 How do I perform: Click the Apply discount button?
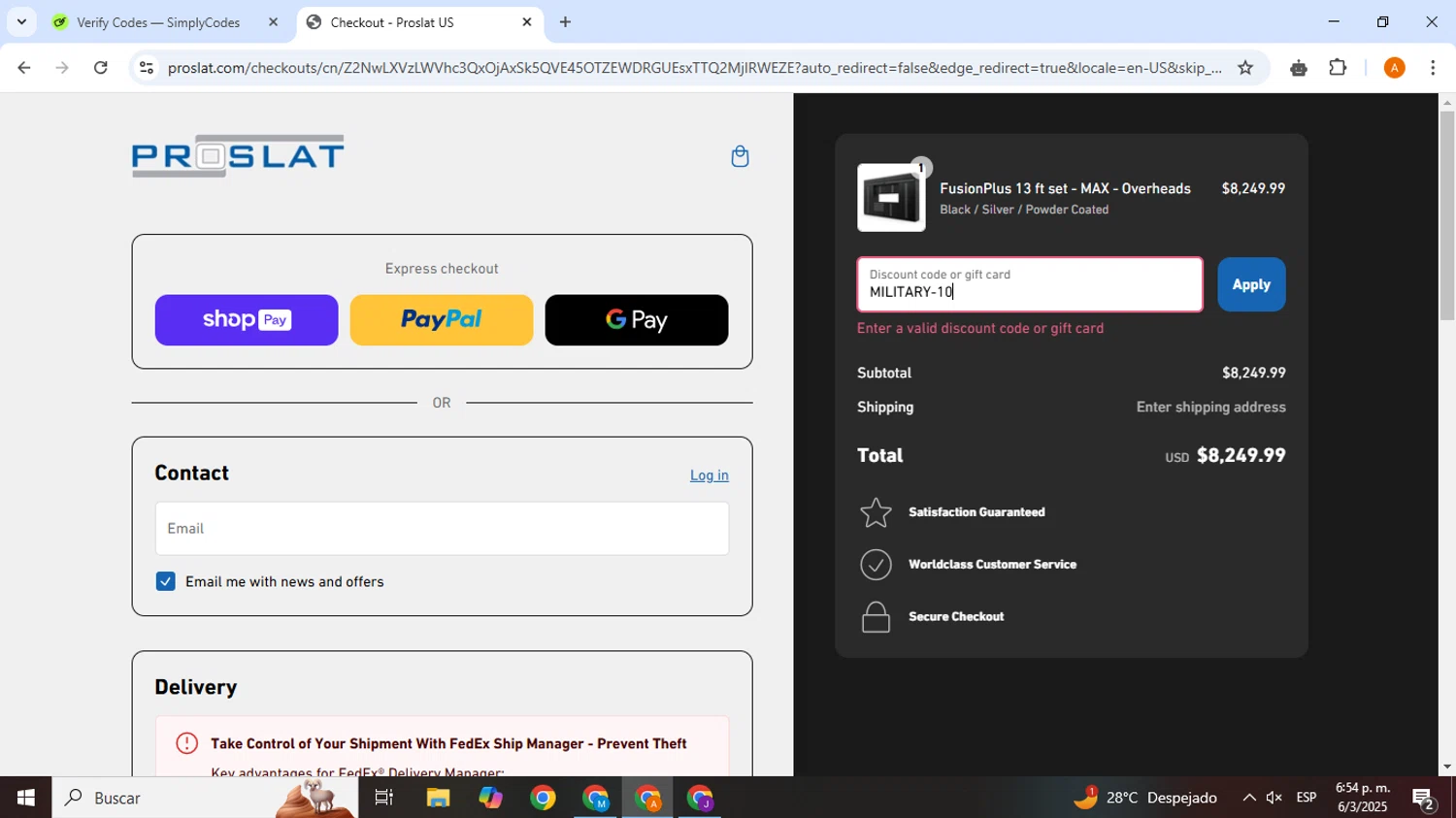coord(1251,284)
